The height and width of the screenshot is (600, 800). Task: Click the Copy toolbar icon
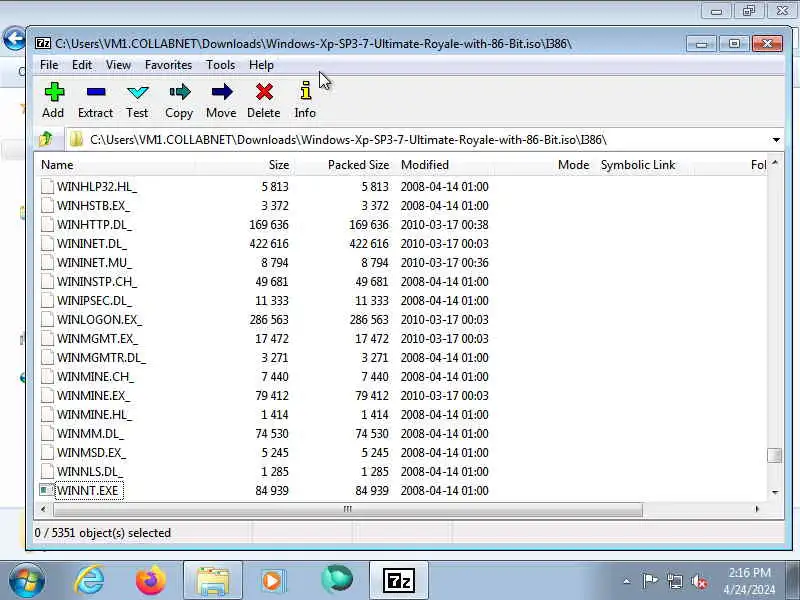pos(180,92)
